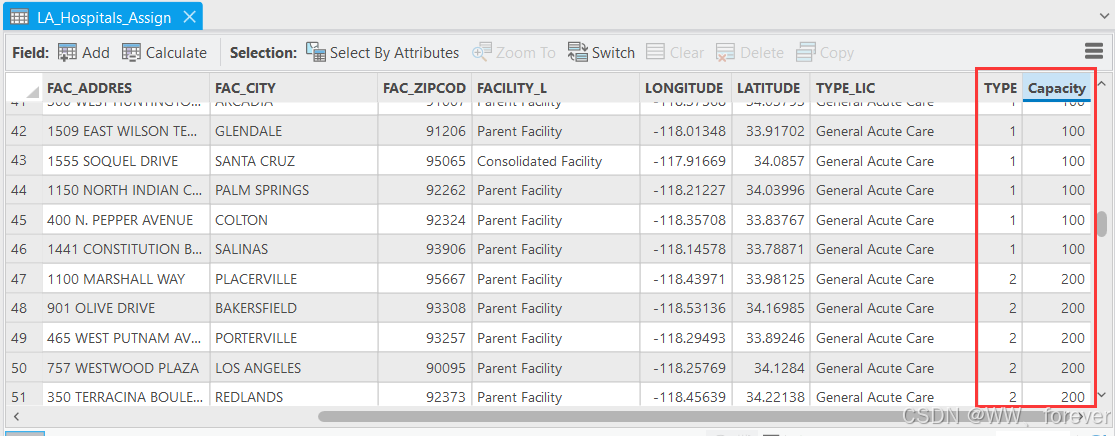Click the vertical scrollbar thumb
Image resolution: width=1115 pixels, height=436 pixels.
coord(1102,223)
